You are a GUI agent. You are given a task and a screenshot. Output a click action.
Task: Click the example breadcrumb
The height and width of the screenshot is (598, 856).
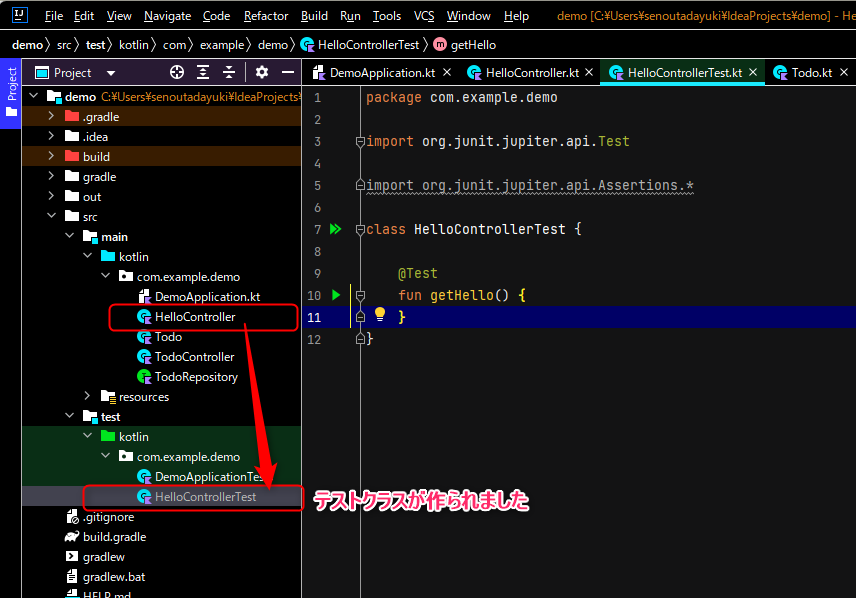tap(222, 45)
